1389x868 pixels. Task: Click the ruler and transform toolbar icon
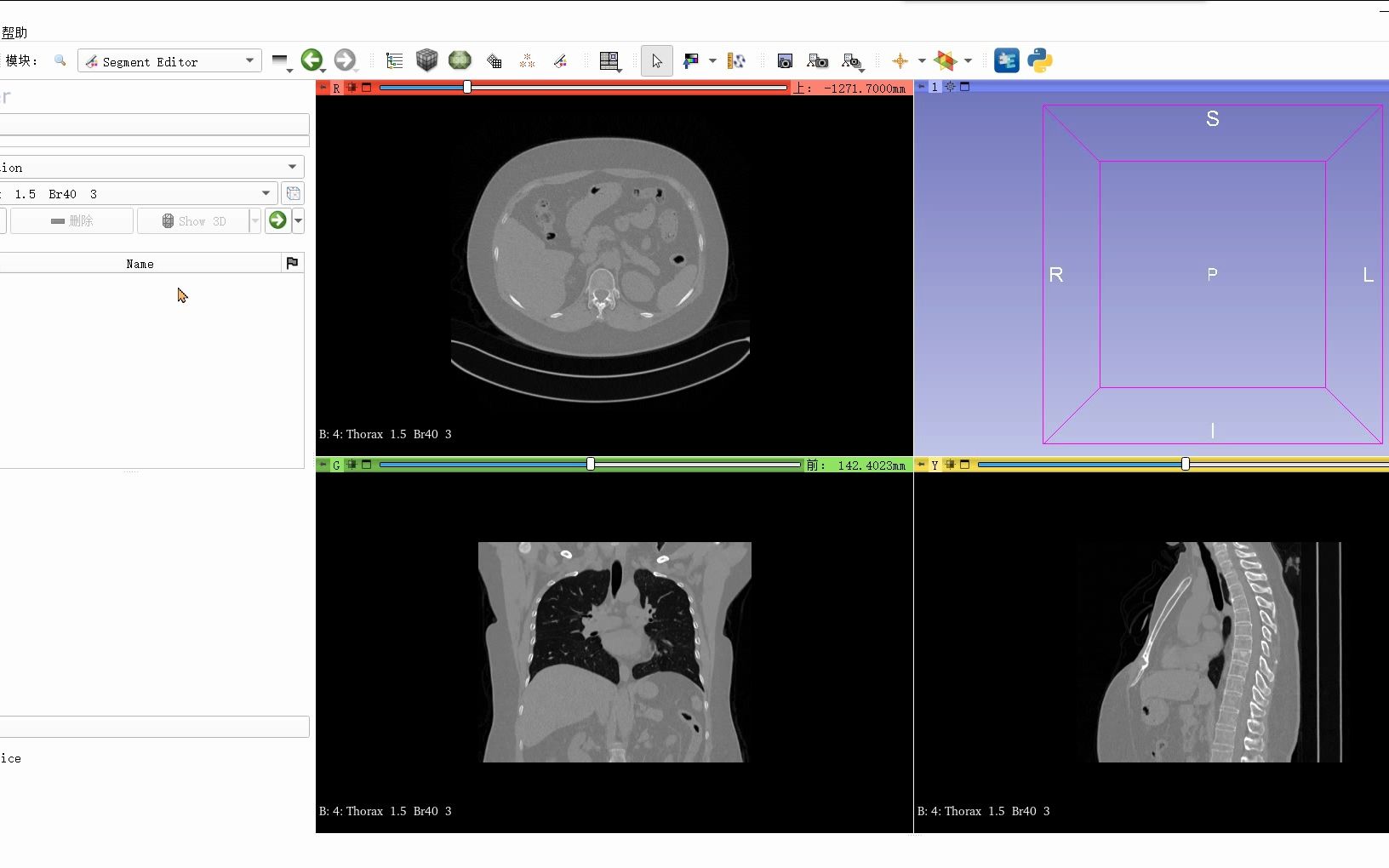click(x=737, y=60)
